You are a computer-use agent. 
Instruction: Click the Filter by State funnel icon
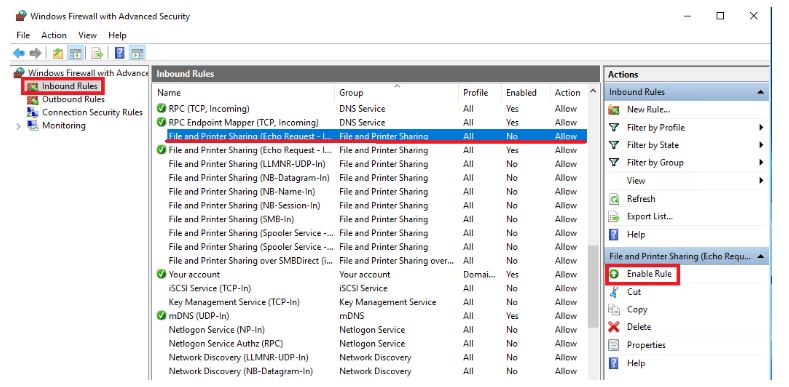point(614,145)
